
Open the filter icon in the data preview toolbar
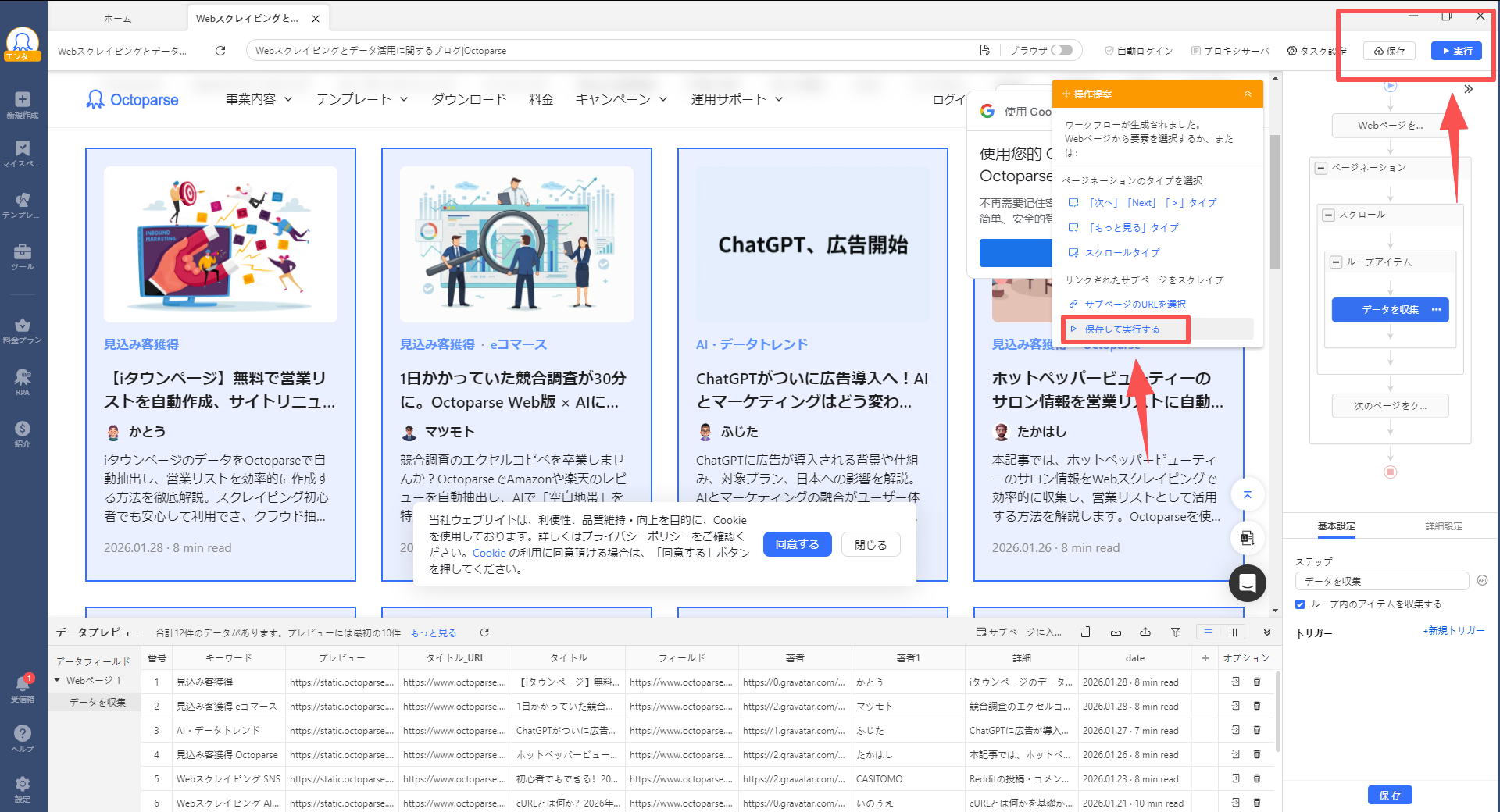(1176, 632)
